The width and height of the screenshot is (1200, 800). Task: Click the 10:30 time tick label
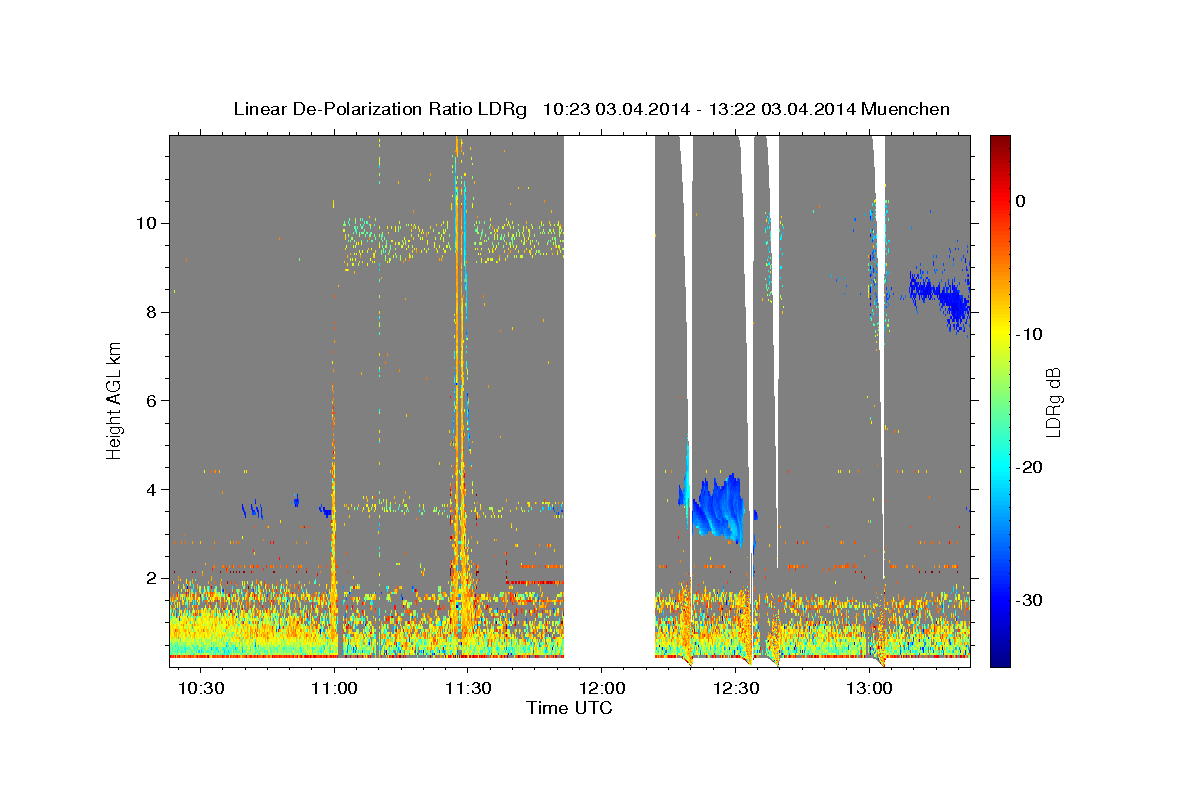(200, 688)
